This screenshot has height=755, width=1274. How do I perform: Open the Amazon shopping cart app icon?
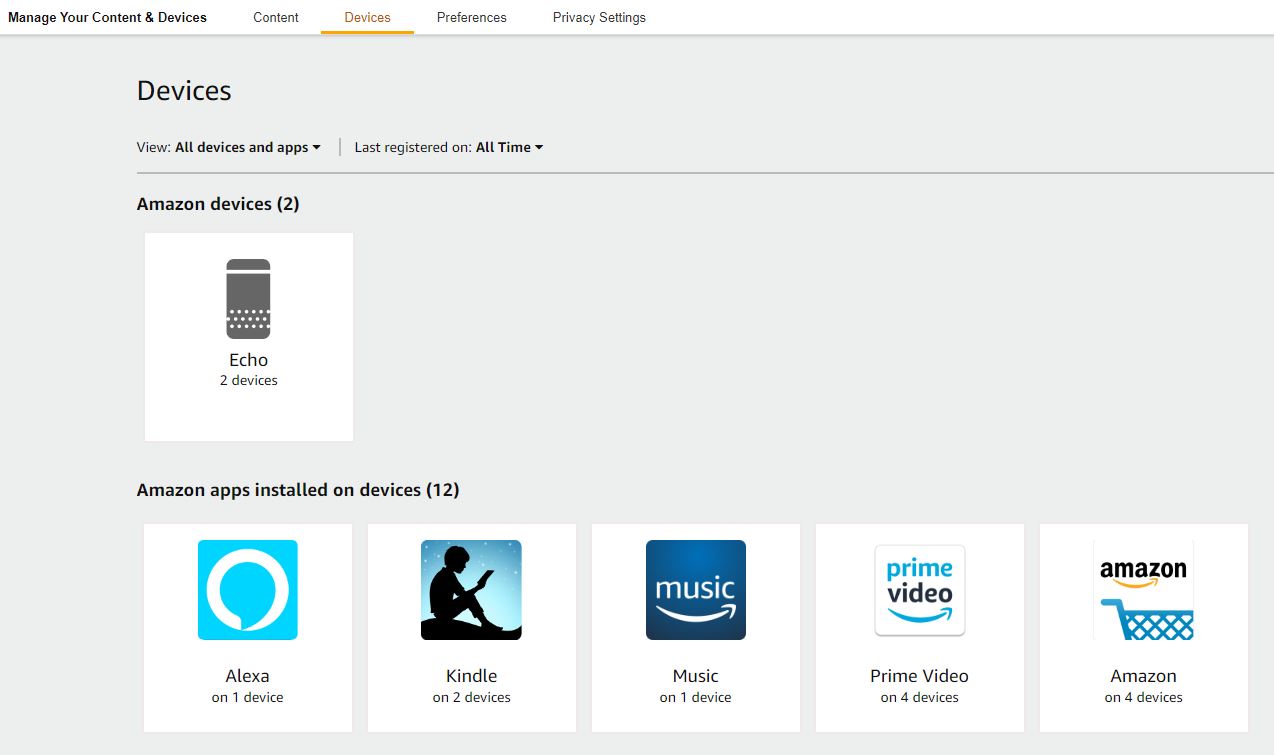pos(1143,590)
